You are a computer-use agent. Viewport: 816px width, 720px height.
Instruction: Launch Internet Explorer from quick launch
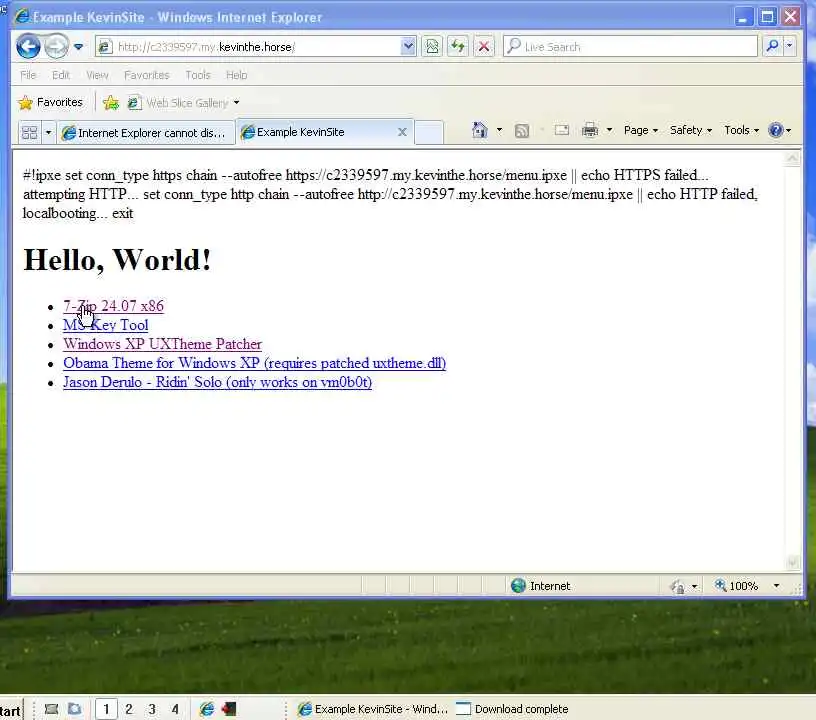click(207, 709)
